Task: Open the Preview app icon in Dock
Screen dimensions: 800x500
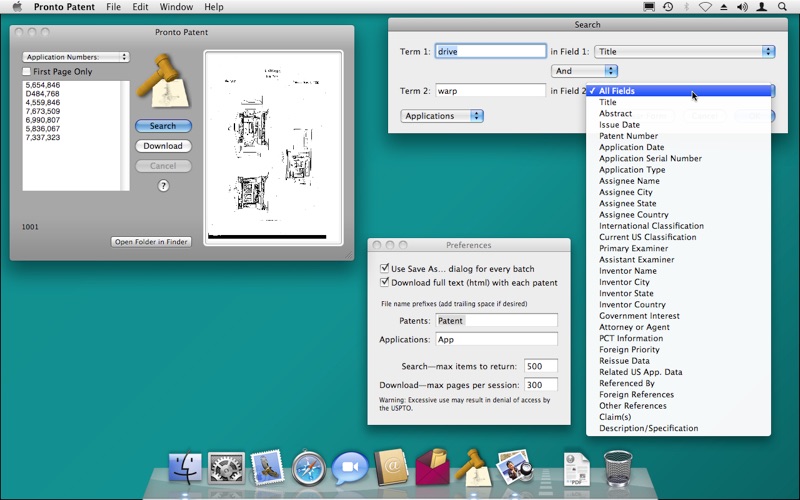Action: pyautogui.click(x=514, y=467)
